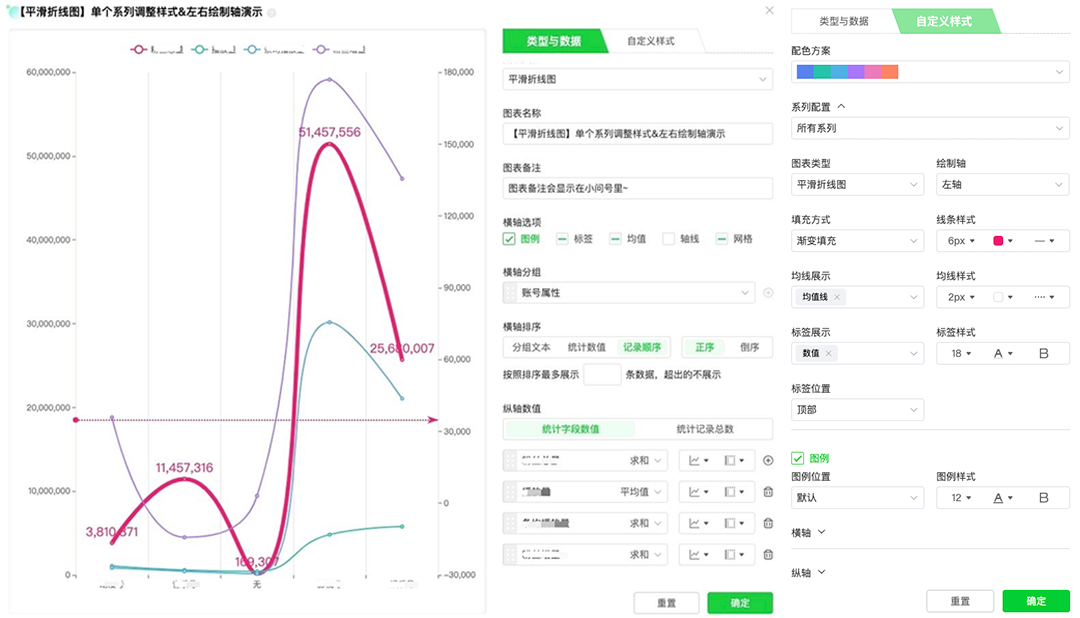Click 确定 below the 纵轴 expander
The width and height of the screenshot is (1080, 618).
(x=1036, y=601)
